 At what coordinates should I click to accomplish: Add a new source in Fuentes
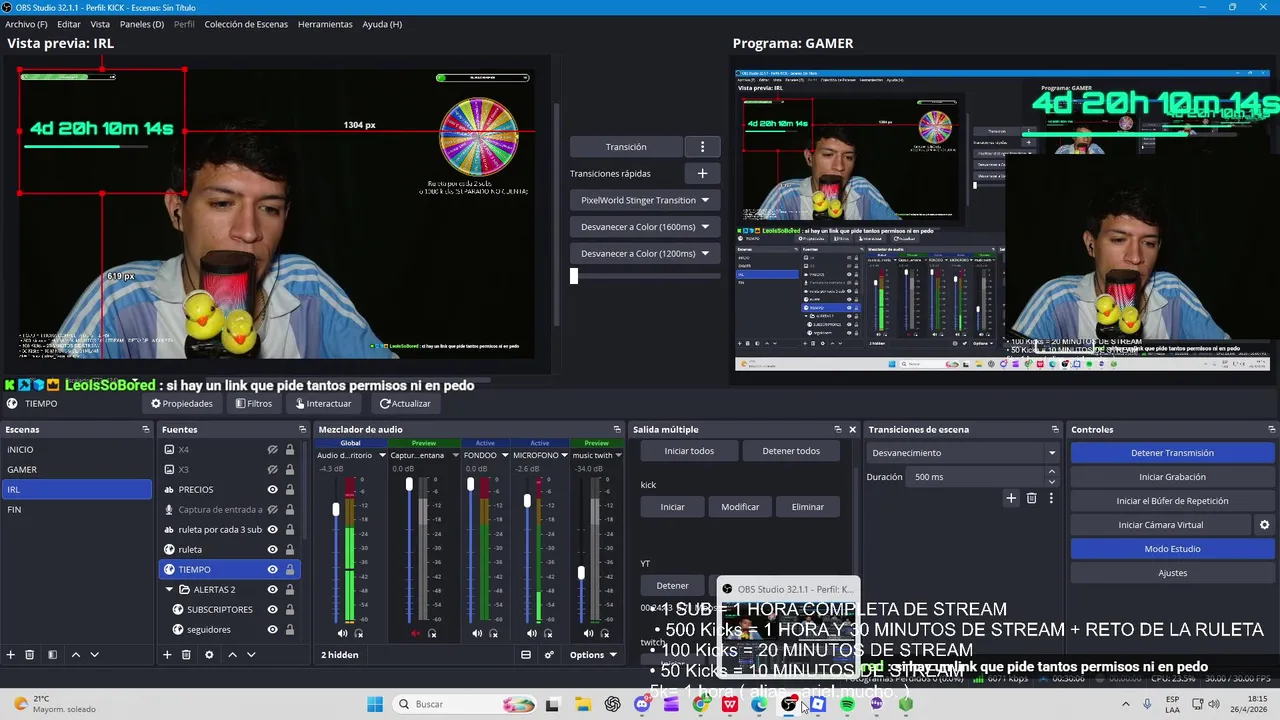pos(167,655)
